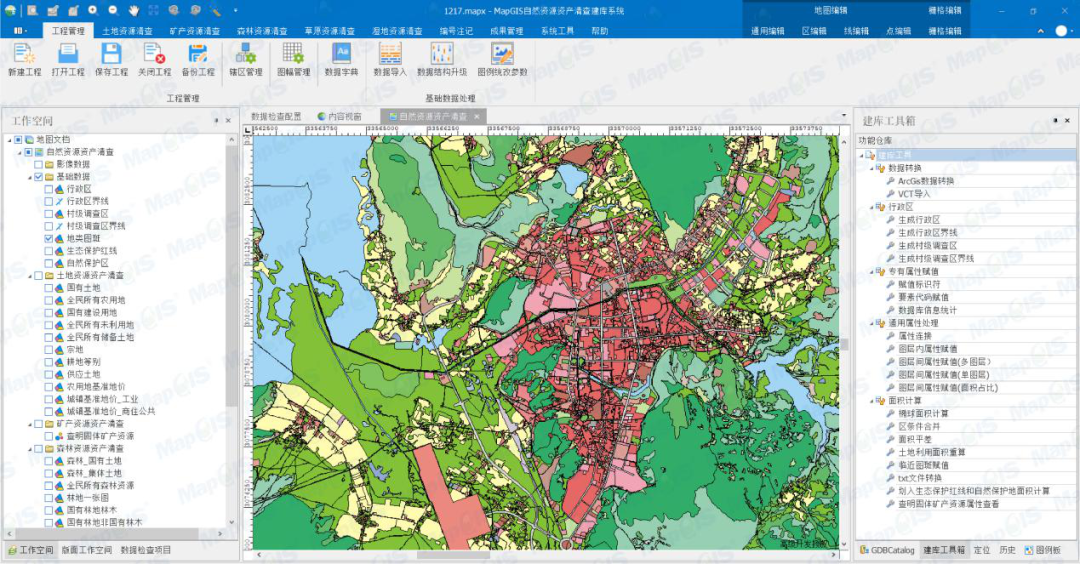The height and width of the screenshot is (564, 1080).
Task: Open the 版面工作空间 bottom tab
Action: tap(86, 550)
